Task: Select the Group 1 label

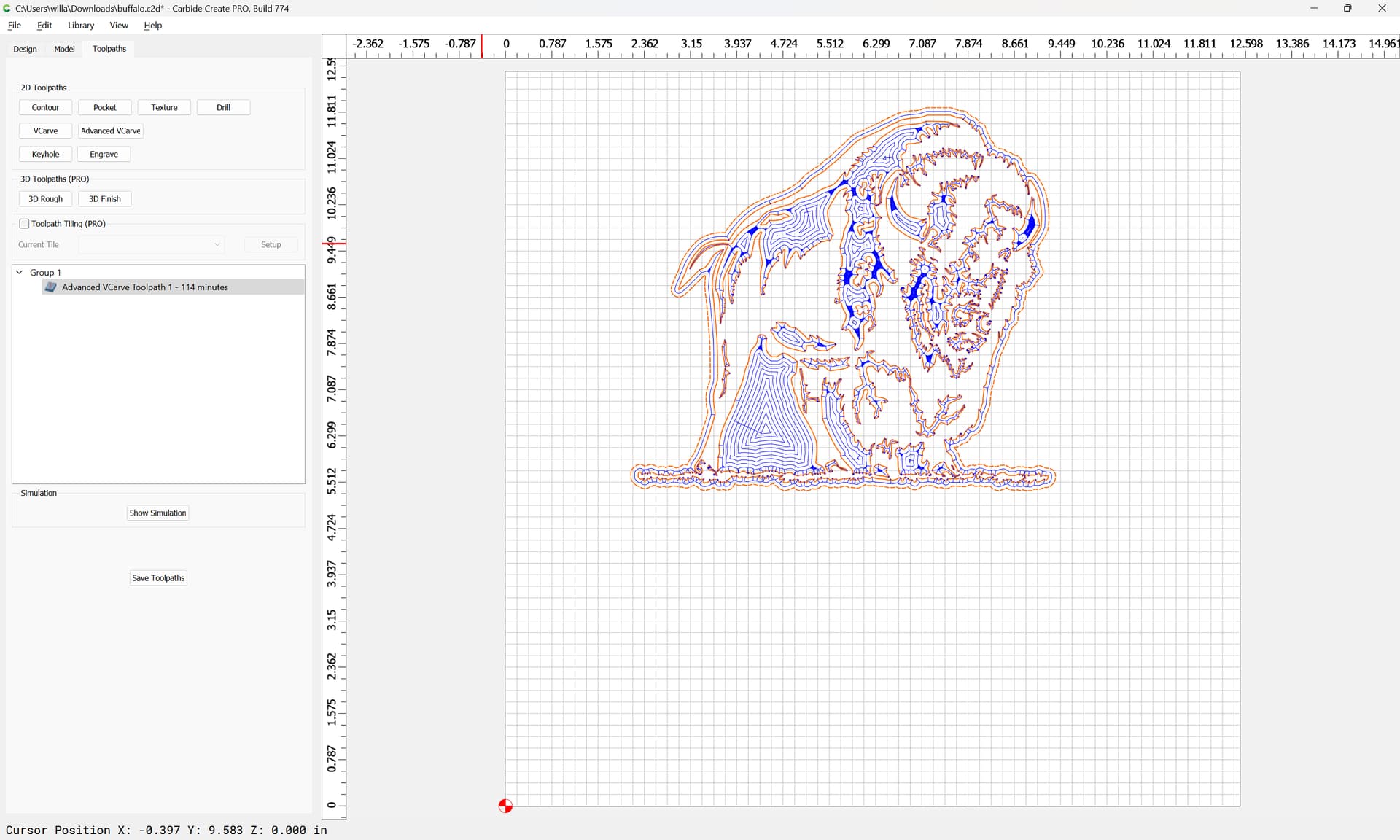Action: tap(45, 273)
